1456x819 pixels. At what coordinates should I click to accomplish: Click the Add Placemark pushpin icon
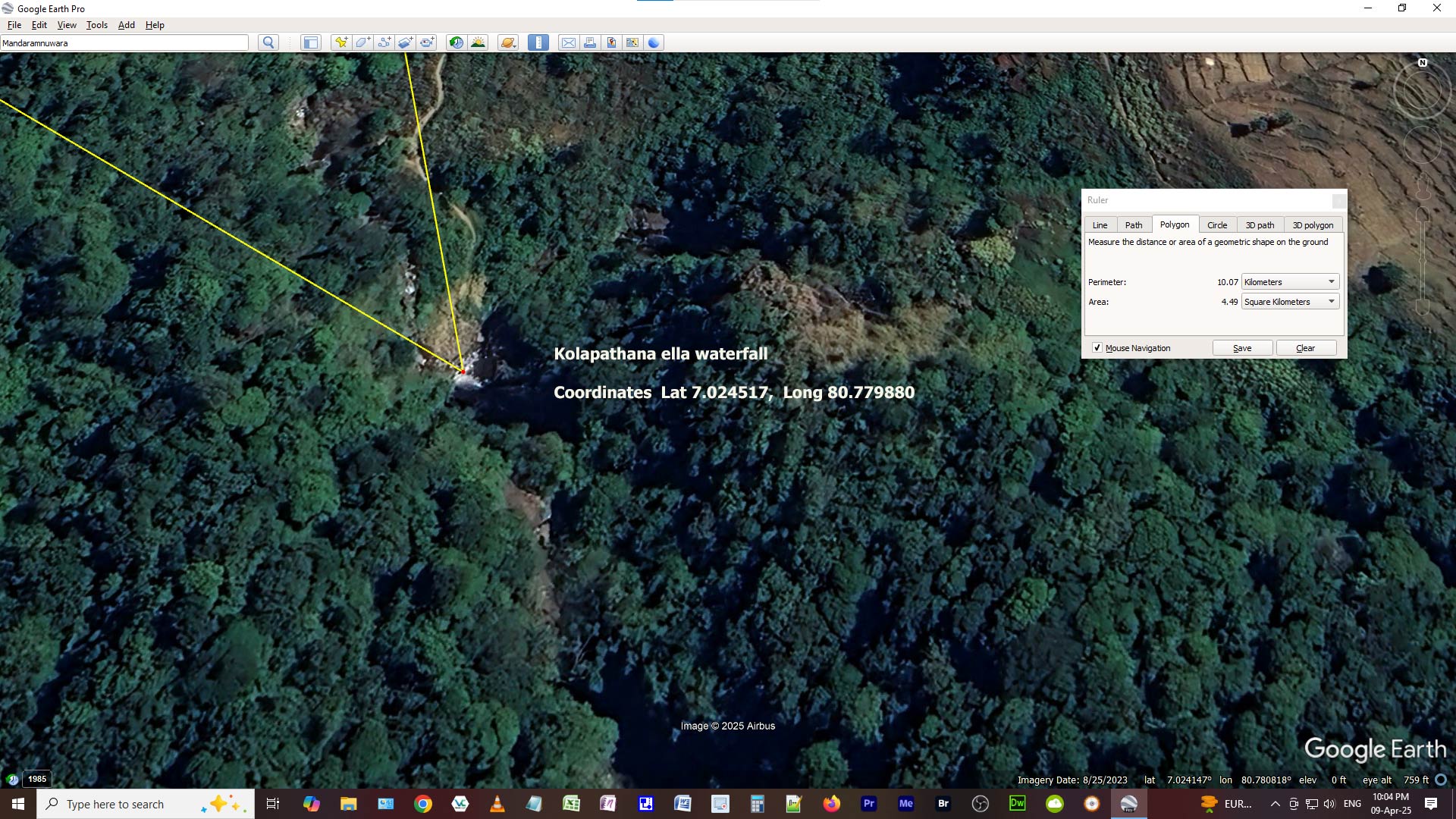coord(340,42)
